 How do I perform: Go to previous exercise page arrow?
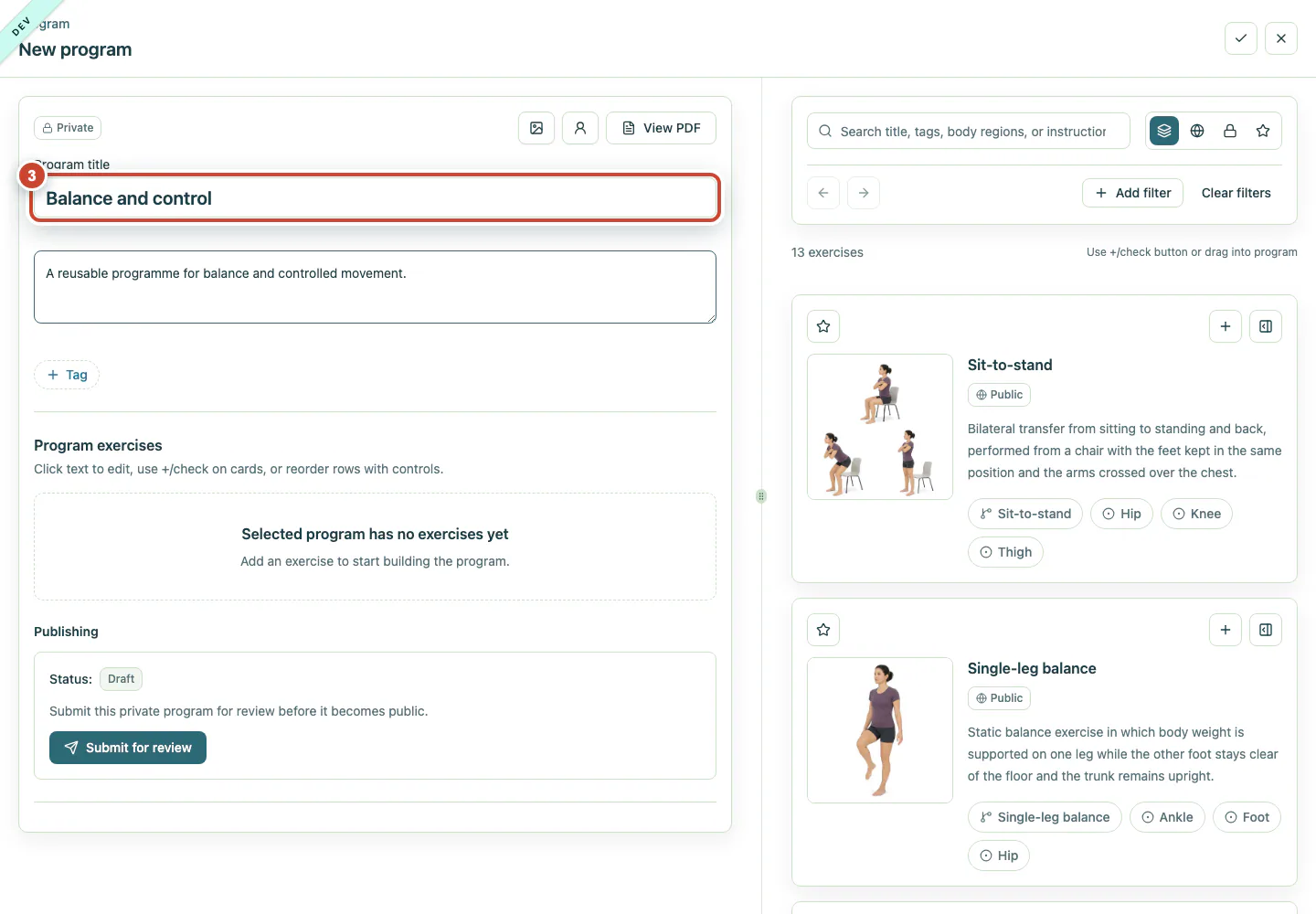pos(823,193)
